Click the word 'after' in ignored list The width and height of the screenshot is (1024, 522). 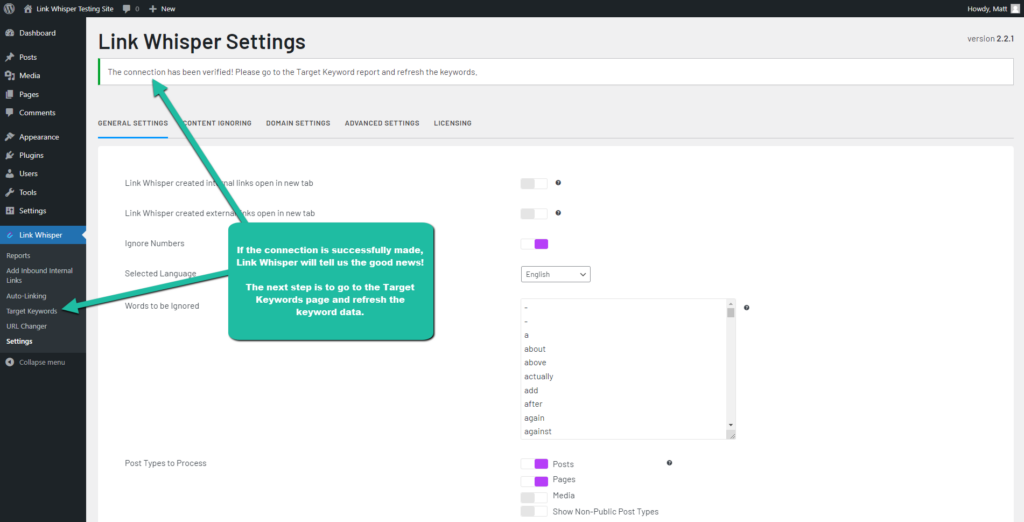pos(533,404)
